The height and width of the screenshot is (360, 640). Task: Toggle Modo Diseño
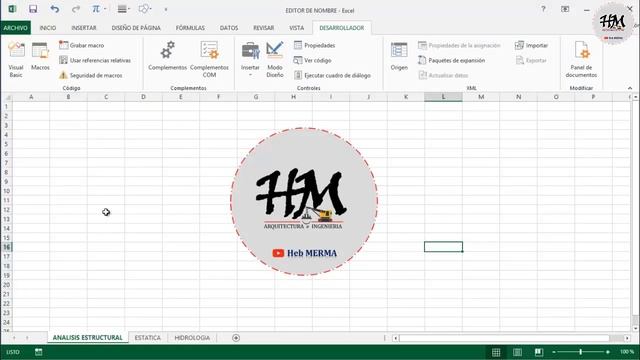click(275, 60)
